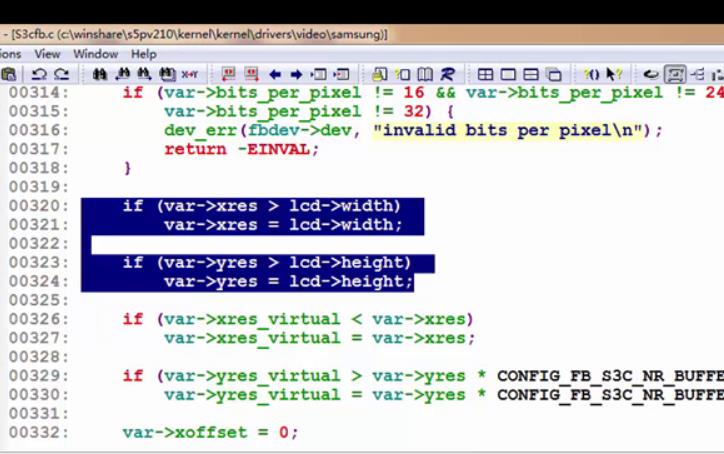Click line number 00325

pos(38,300)
